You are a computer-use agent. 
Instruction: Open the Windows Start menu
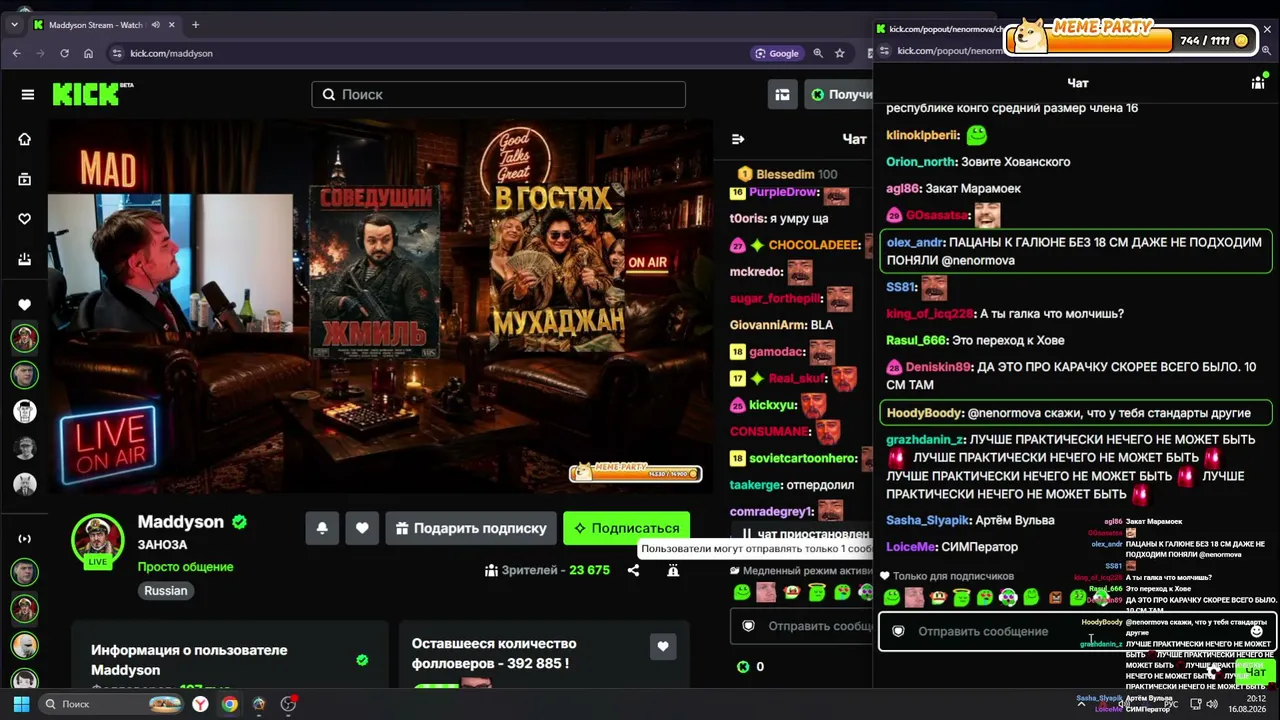(x=21, y=704)
